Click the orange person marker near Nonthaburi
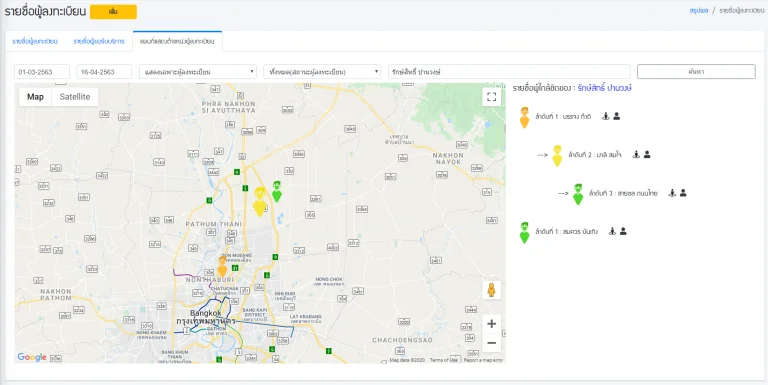The width and height of the screenshot is (768, 385). (x=222, y=267)
